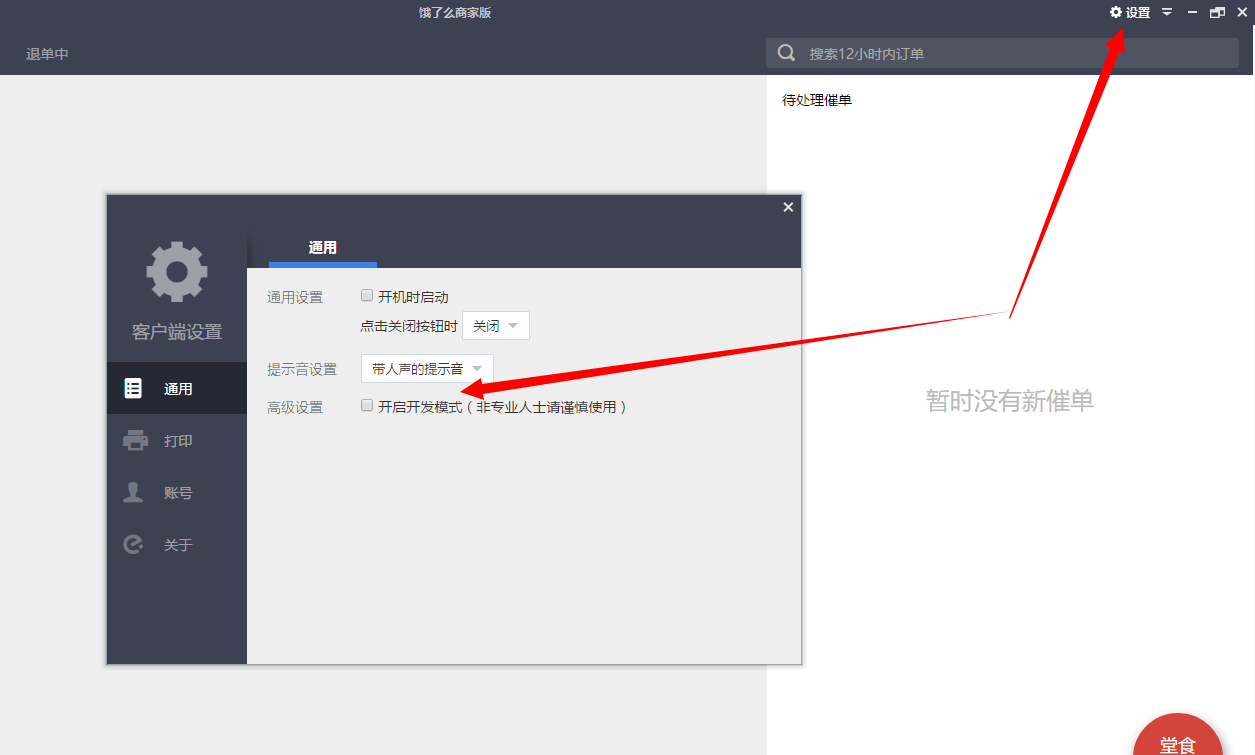This screenshot has height=755, width=1255.
Task: Click the person icon for 账号
Action: [x=133, y=493]
